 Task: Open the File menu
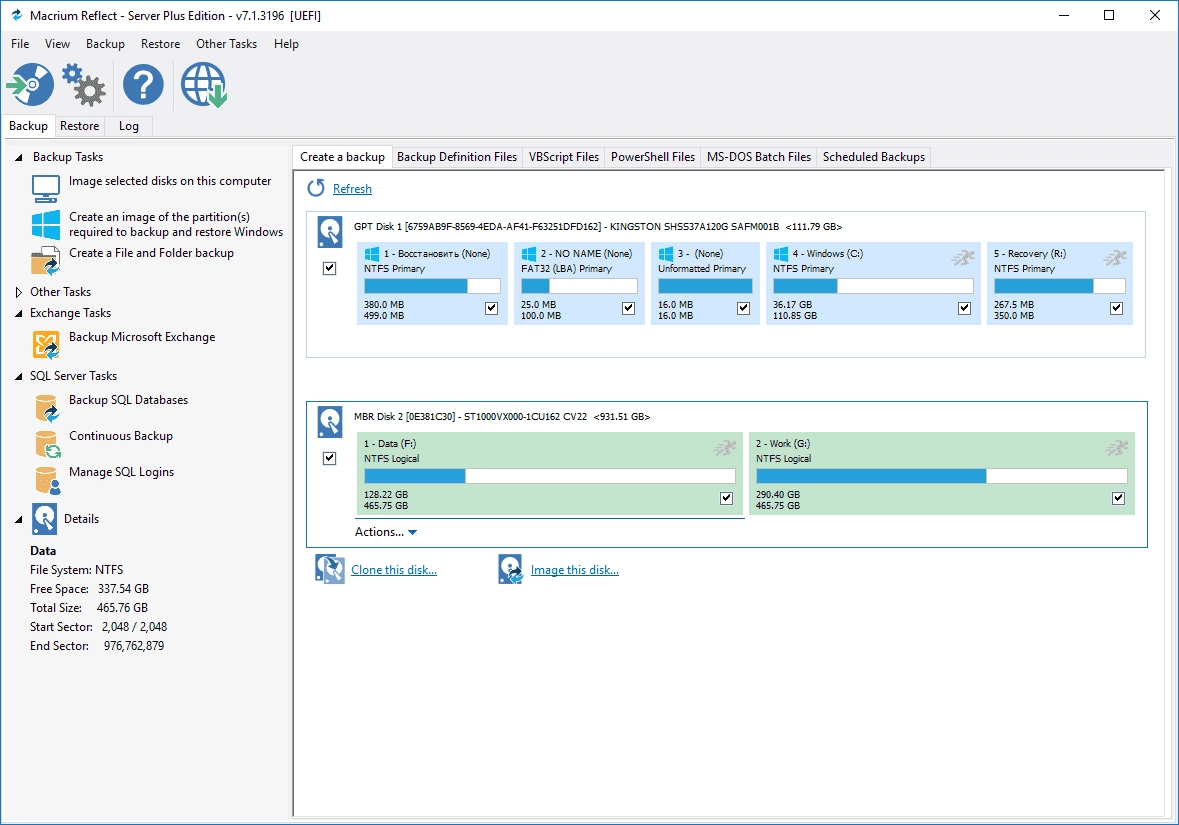point(20,44)
